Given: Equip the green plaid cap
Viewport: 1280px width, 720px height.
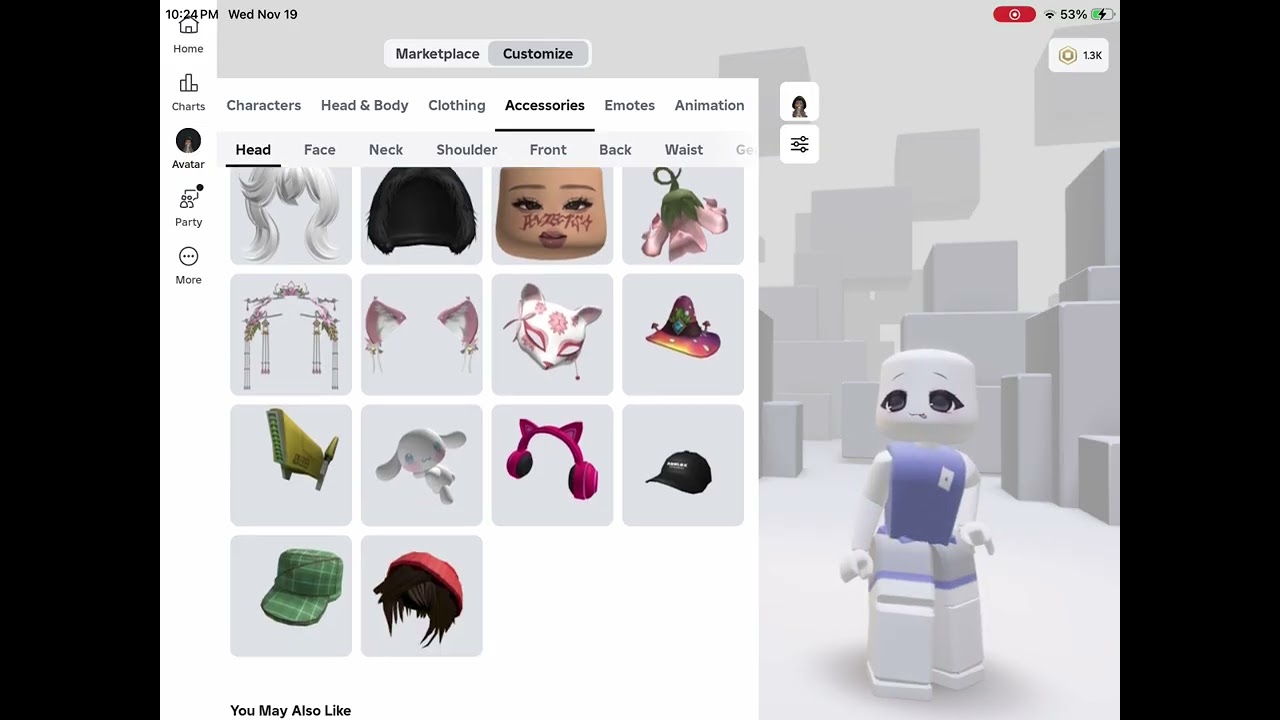Looking at the screenshot, I should click(x=291, y=596).
